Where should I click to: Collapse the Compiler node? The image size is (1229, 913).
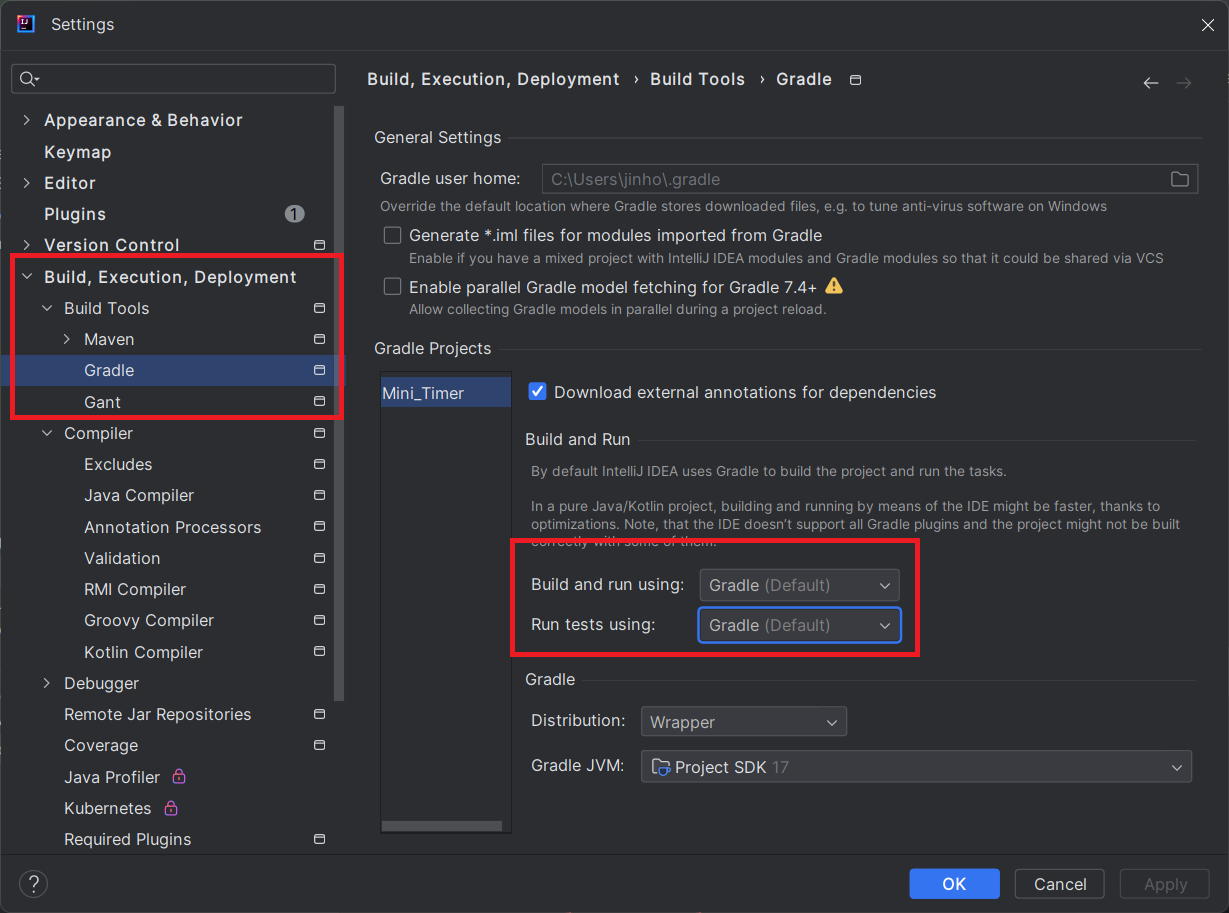tap(47, 433)
